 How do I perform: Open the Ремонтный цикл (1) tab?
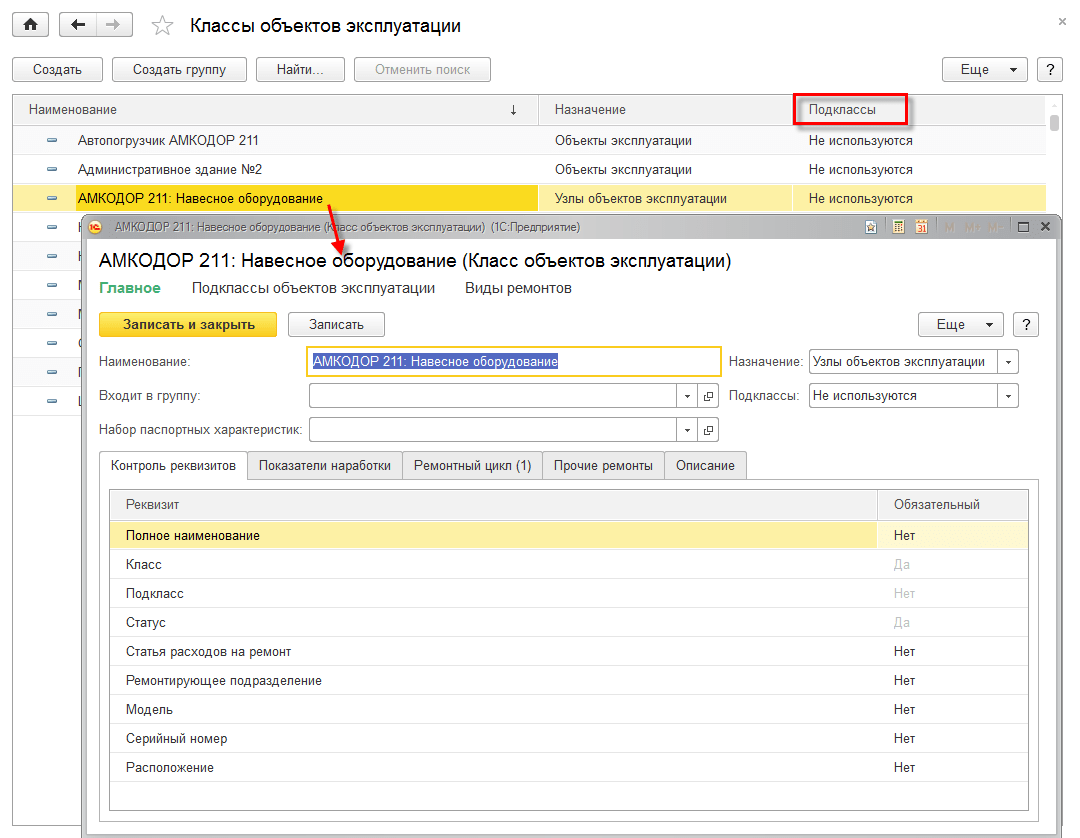[472, 466]
